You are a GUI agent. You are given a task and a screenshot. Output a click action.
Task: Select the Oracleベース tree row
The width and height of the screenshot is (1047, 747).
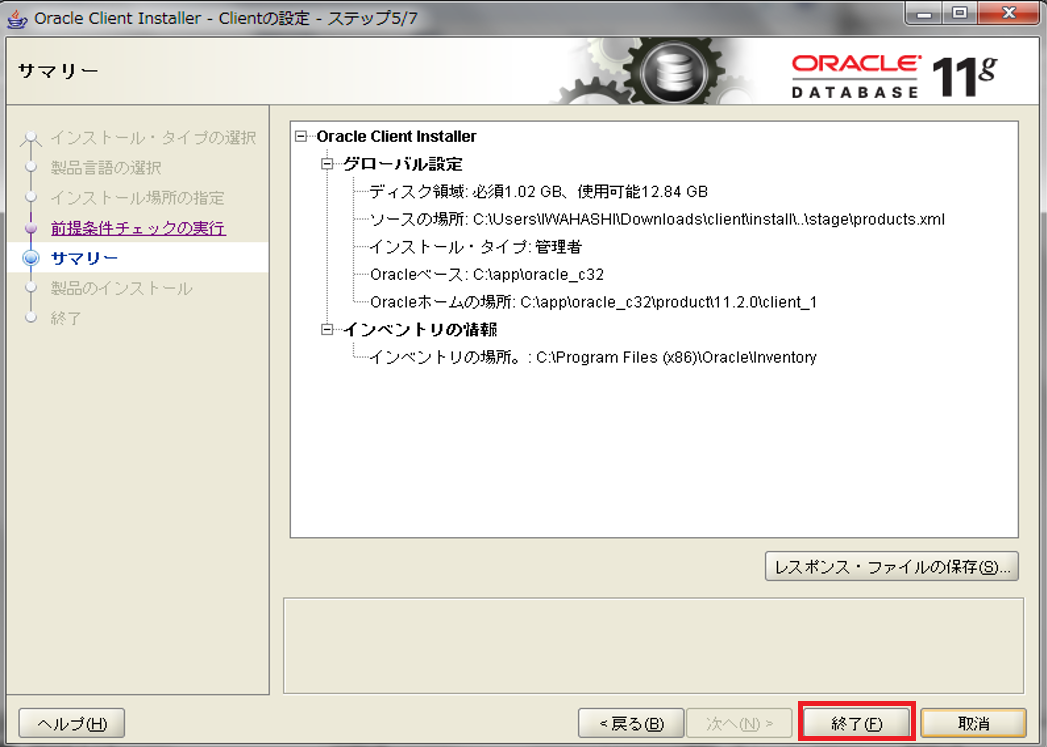pyautogui.click(x=487, y=274)
